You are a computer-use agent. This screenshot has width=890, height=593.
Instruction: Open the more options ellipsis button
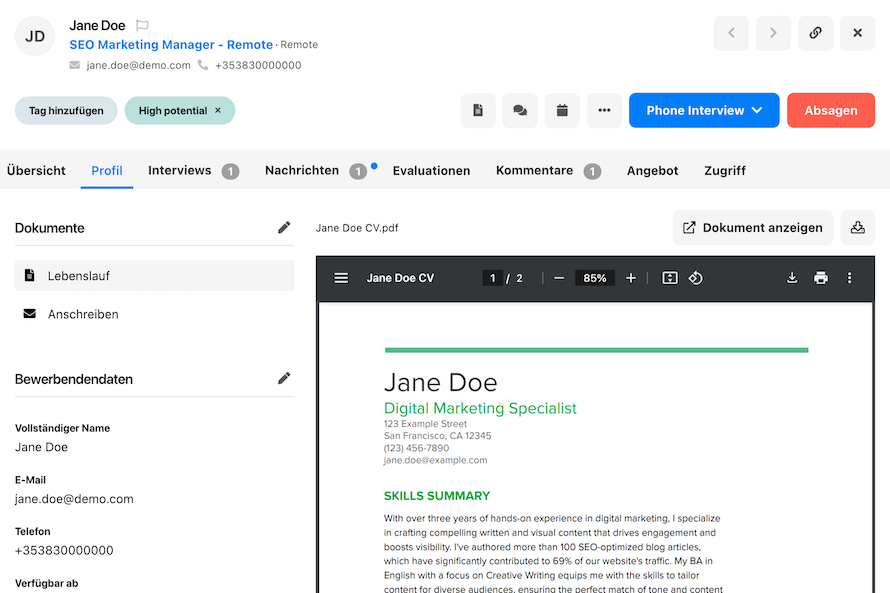604,110
